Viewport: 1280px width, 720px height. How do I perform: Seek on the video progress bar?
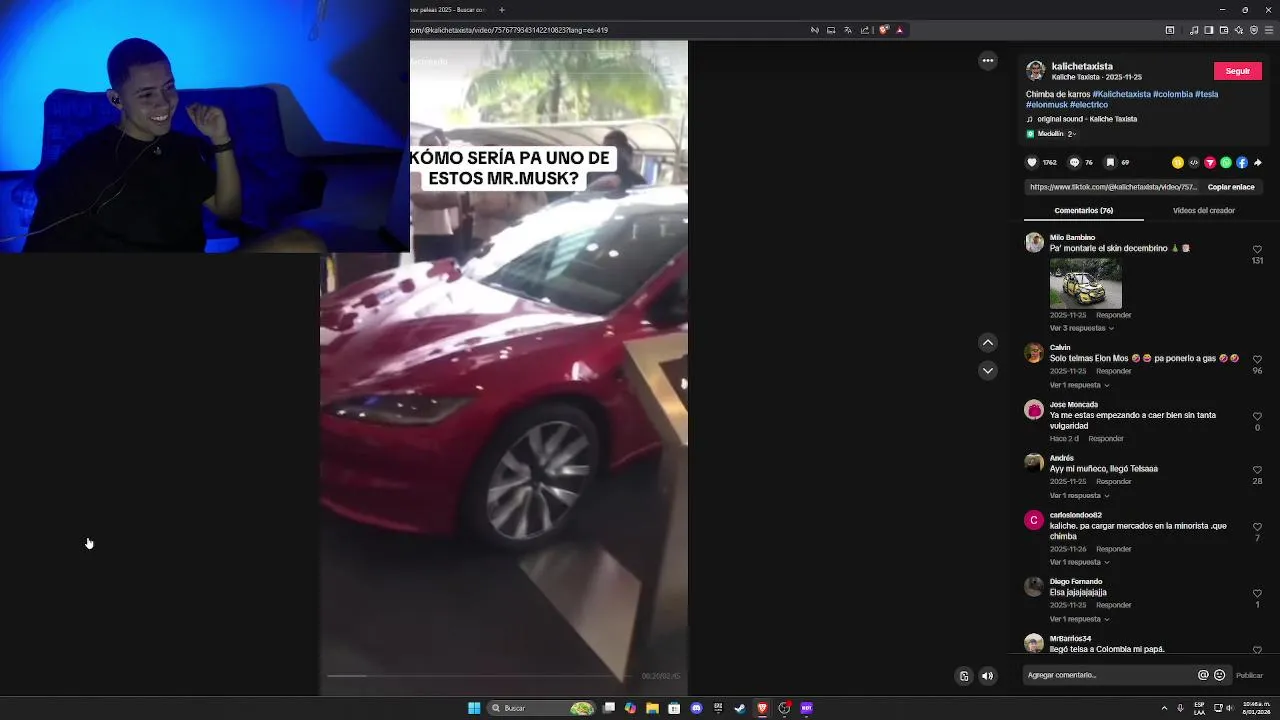[x=480, y=676]
